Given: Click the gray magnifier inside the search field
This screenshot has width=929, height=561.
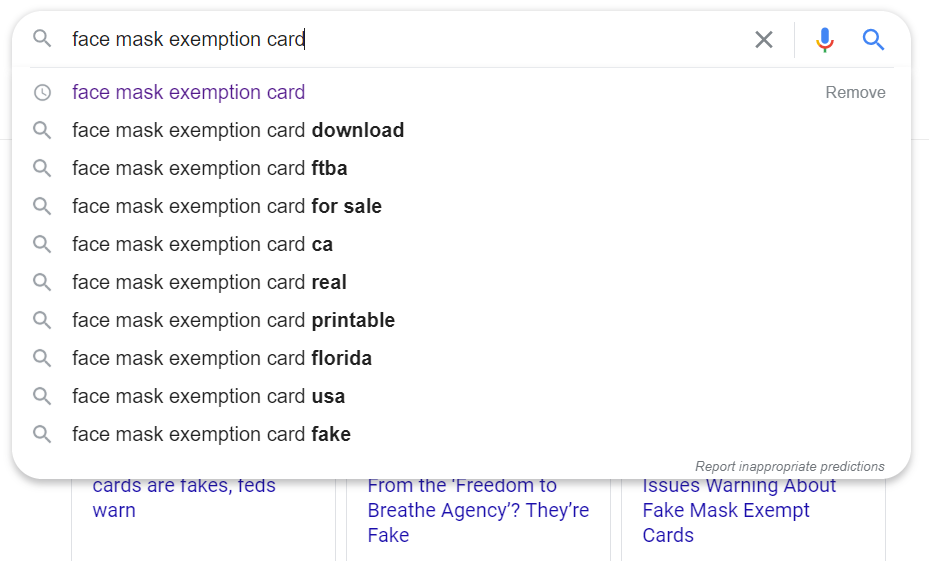Looking at the screenshot, I should [42, 39].
